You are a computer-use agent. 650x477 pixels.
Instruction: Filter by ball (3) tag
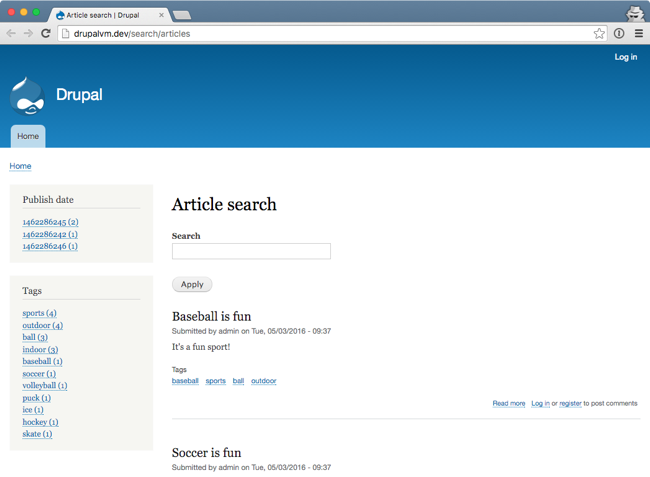point(35,337)
